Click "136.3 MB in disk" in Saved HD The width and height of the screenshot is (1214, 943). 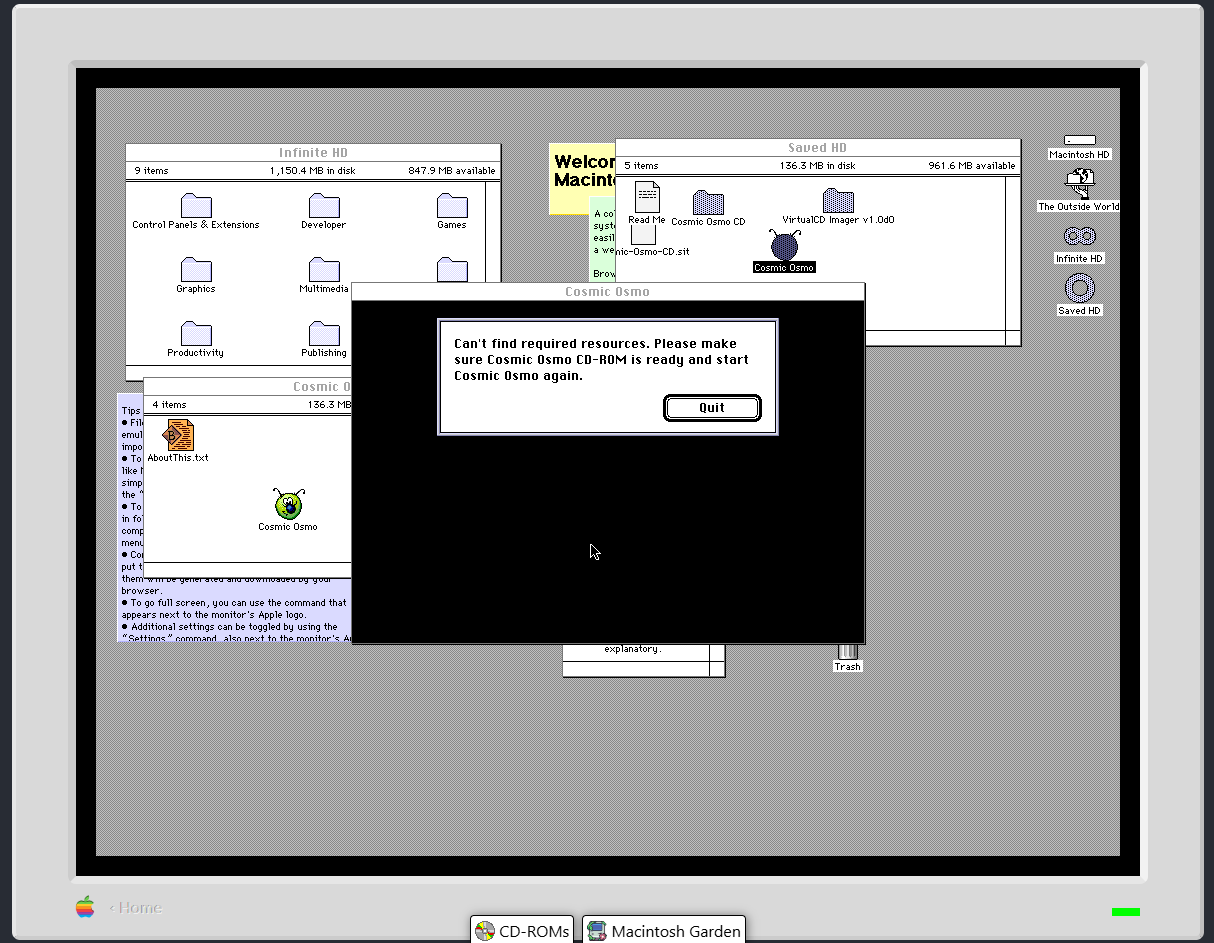pyautogui.click(x=817, y=166)
